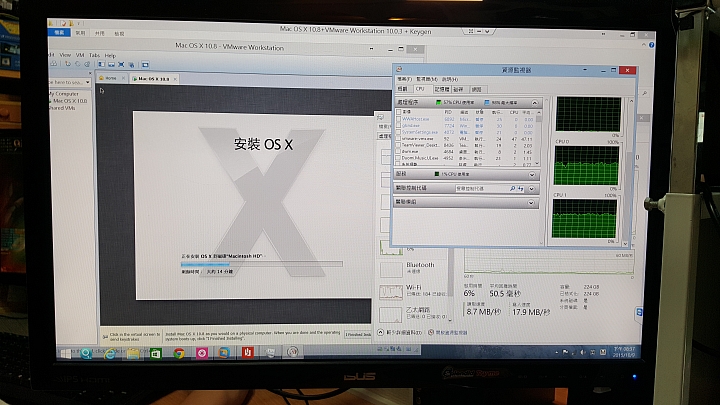Expand ribbon chevron in Explorer window
The height and width of the screenshot is (405, 720).
coord(643,45)
